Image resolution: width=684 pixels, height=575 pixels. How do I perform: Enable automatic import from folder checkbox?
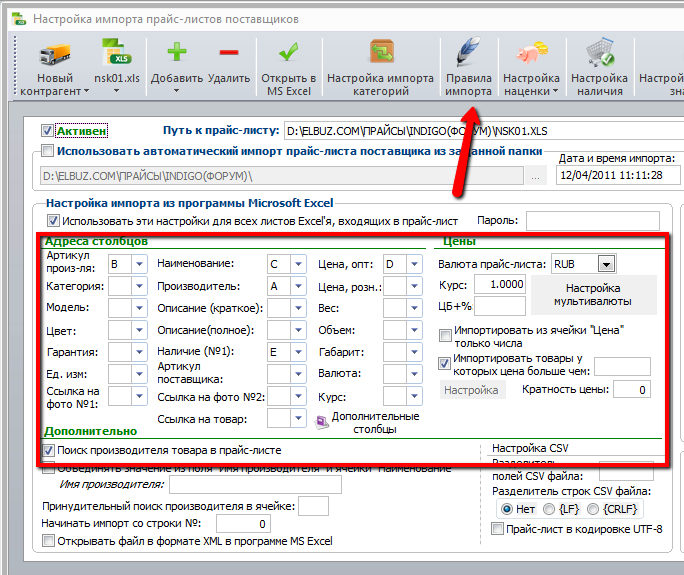[x=47, y=151]
